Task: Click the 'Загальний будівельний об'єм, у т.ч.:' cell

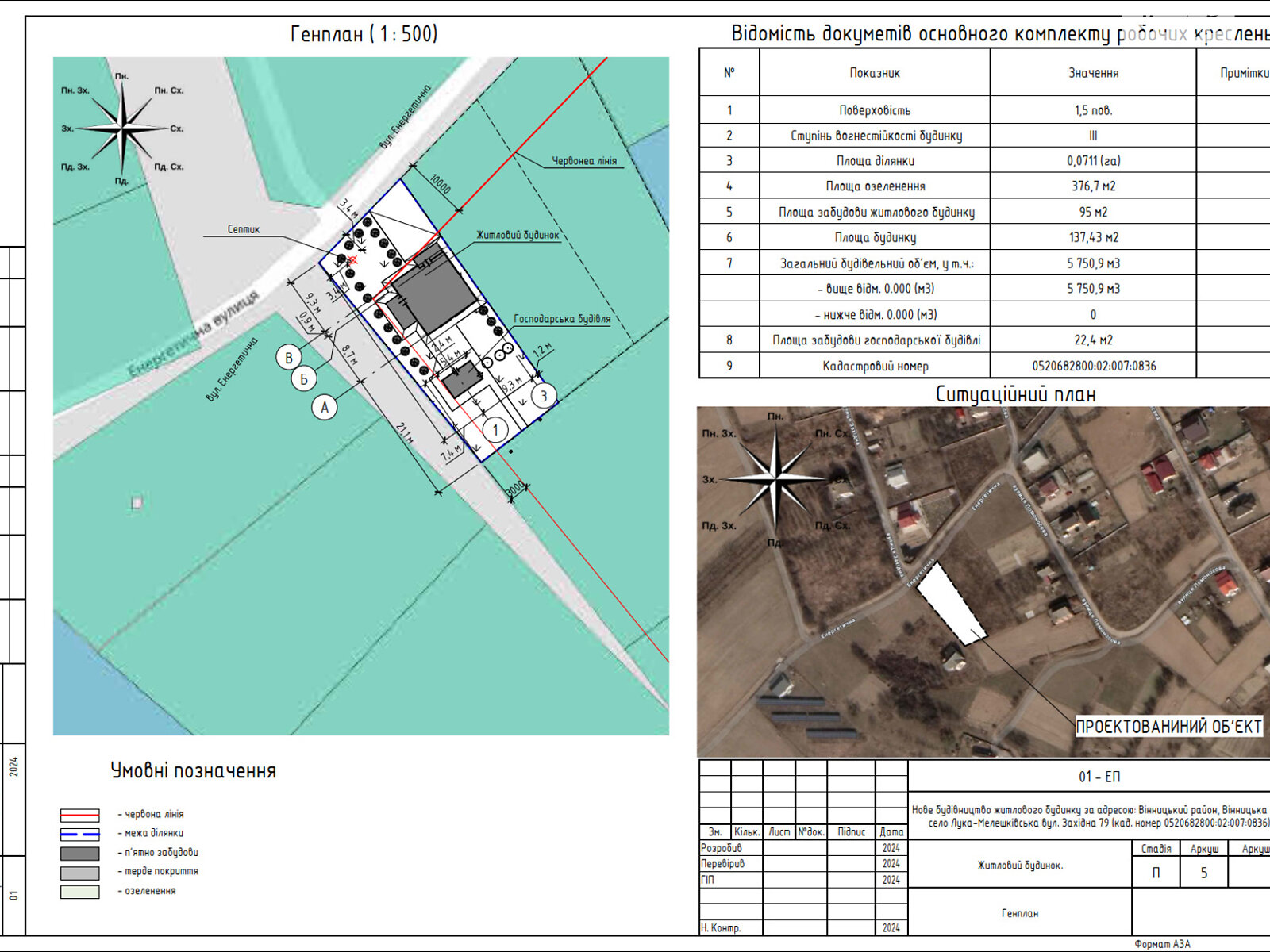Action: (x=876, y=263)
